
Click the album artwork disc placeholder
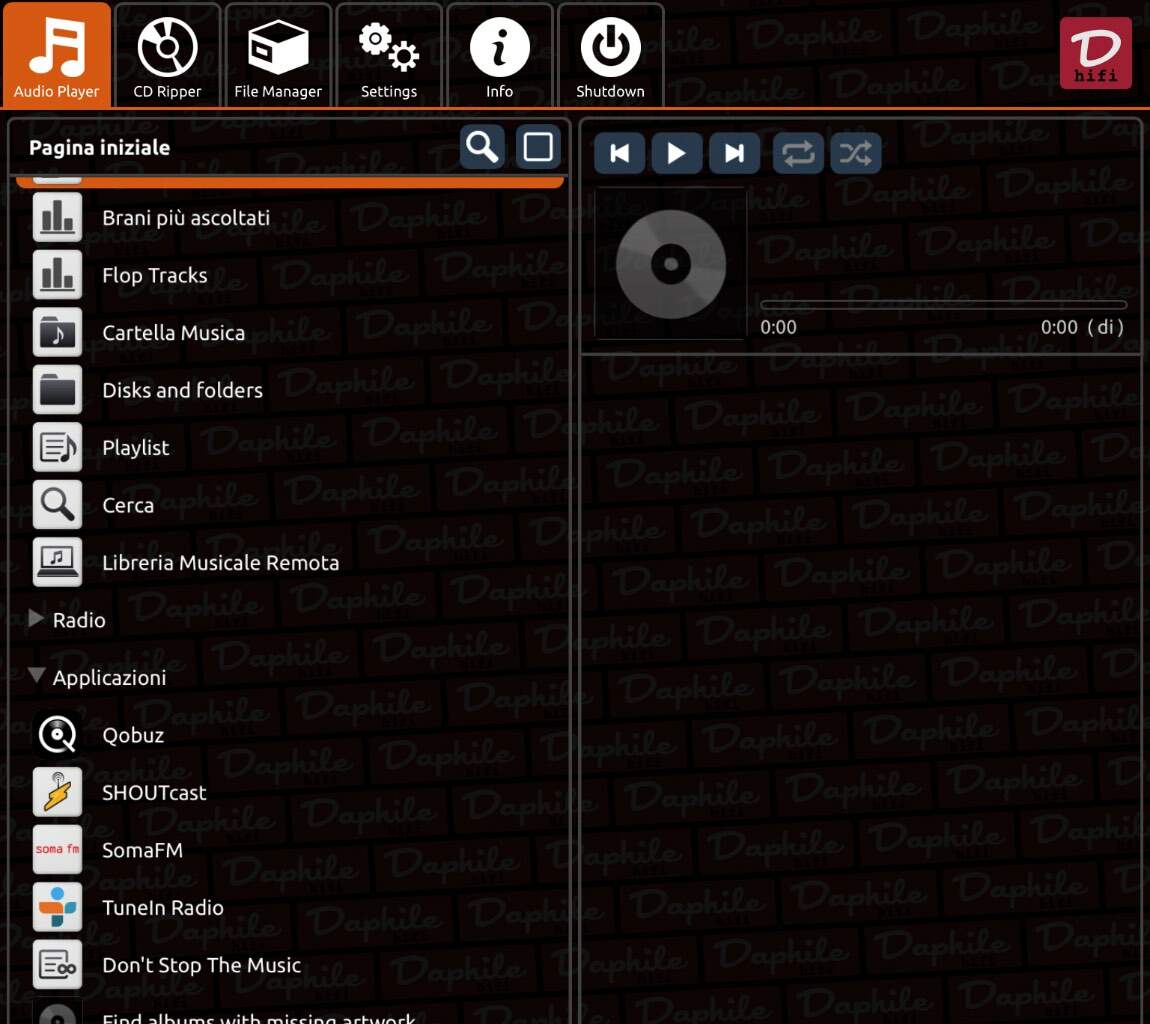tap(670, 263)
